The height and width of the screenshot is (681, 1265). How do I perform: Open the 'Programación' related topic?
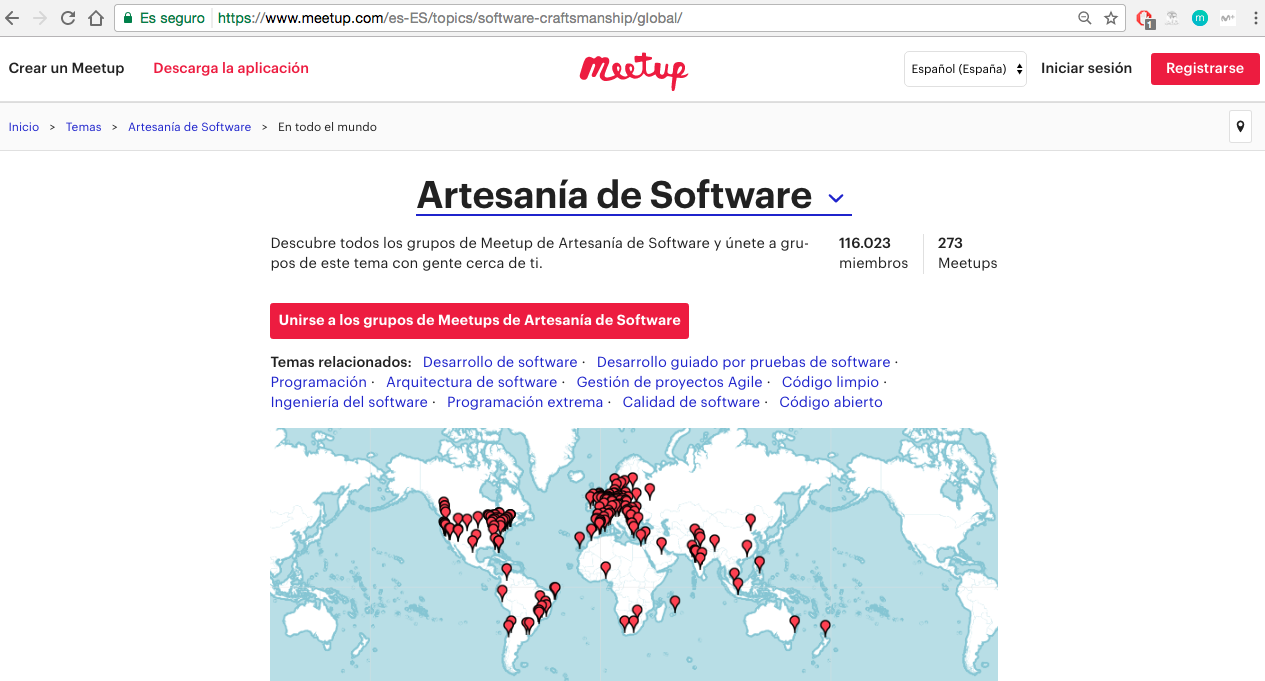coord(319,382)
